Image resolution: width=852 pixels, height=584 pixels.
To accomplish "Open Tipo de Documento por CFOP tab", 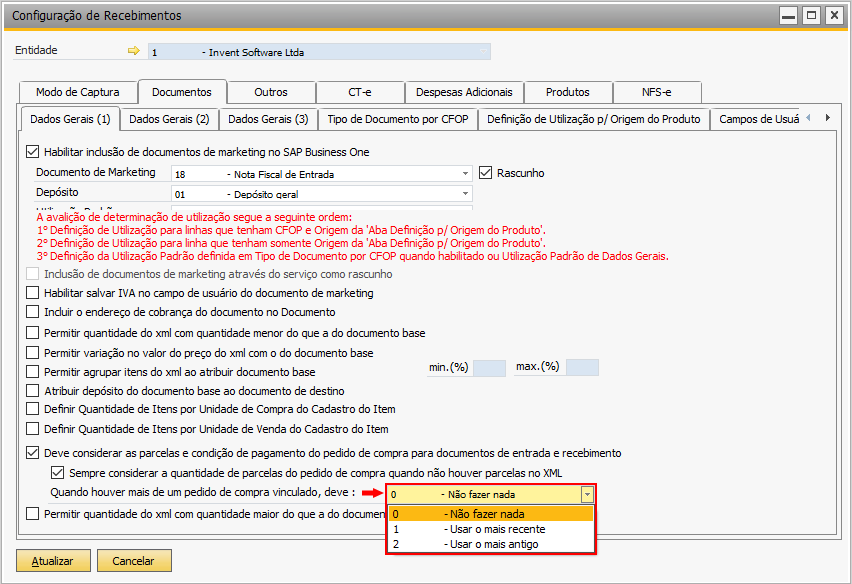I will tap(398, 119).
